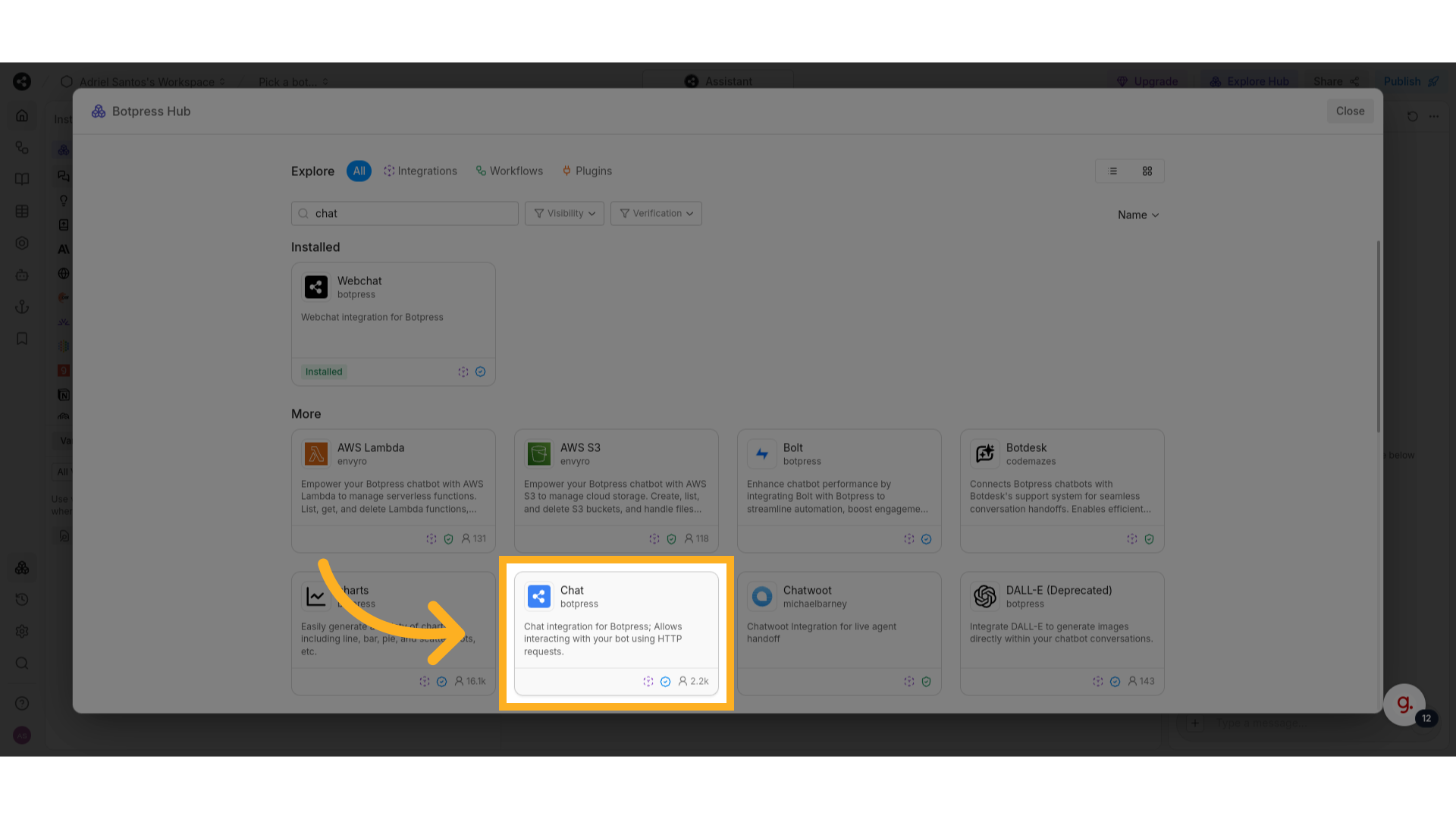
Task: Click the Charts line graph icon
Action: [x=315, y=596]
